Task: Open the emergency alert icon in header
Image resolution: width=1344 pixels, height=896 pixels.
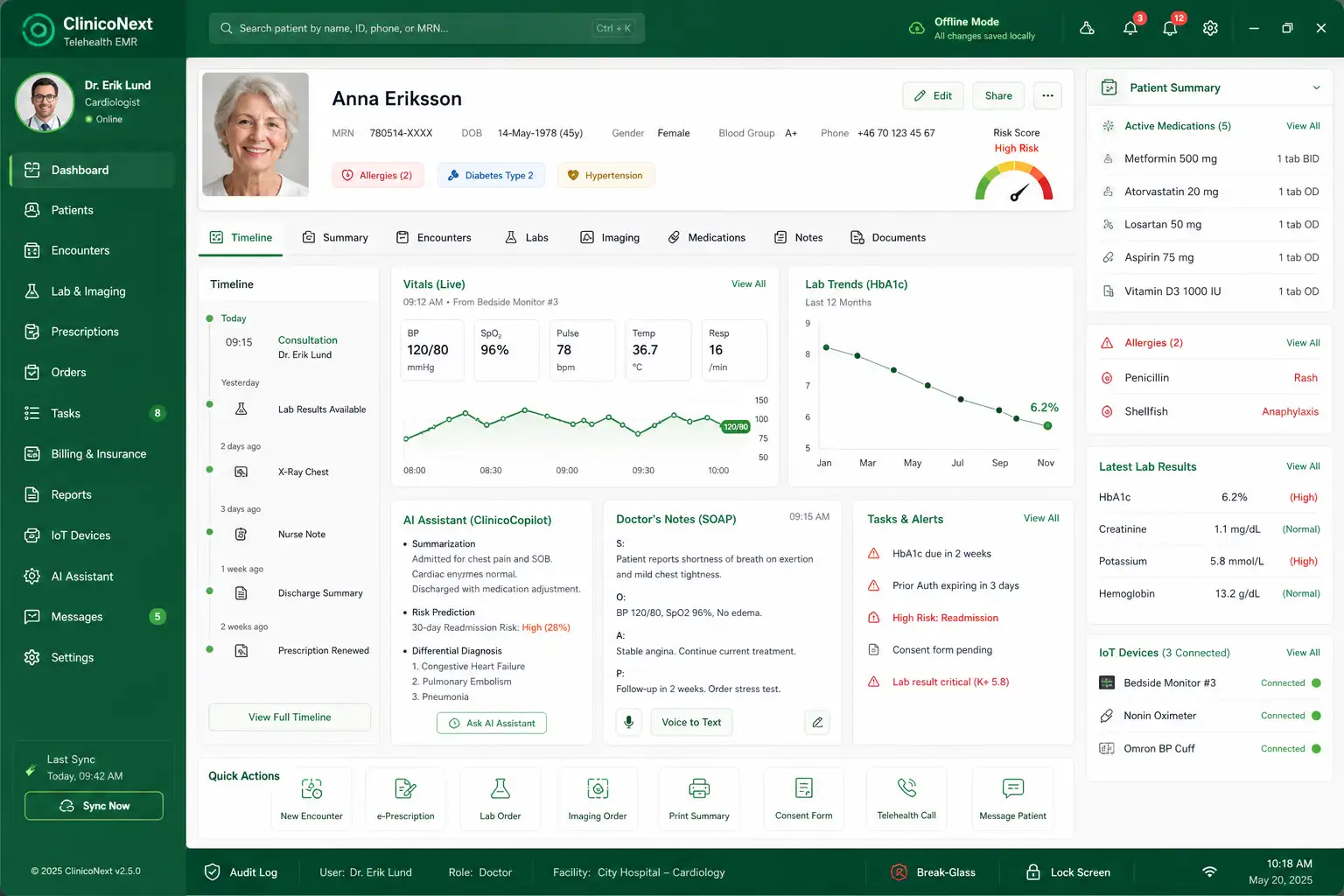Action: (1087, 28)
